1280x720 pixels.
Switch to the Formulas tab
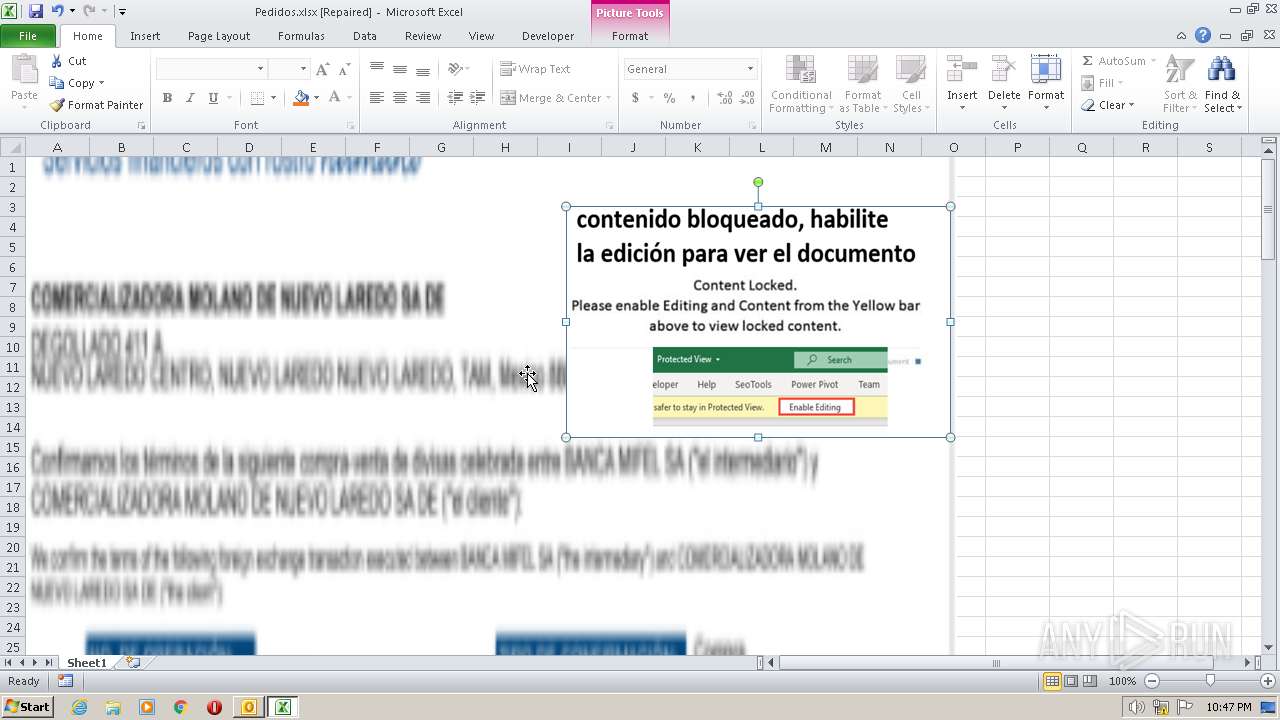(301, 36)
